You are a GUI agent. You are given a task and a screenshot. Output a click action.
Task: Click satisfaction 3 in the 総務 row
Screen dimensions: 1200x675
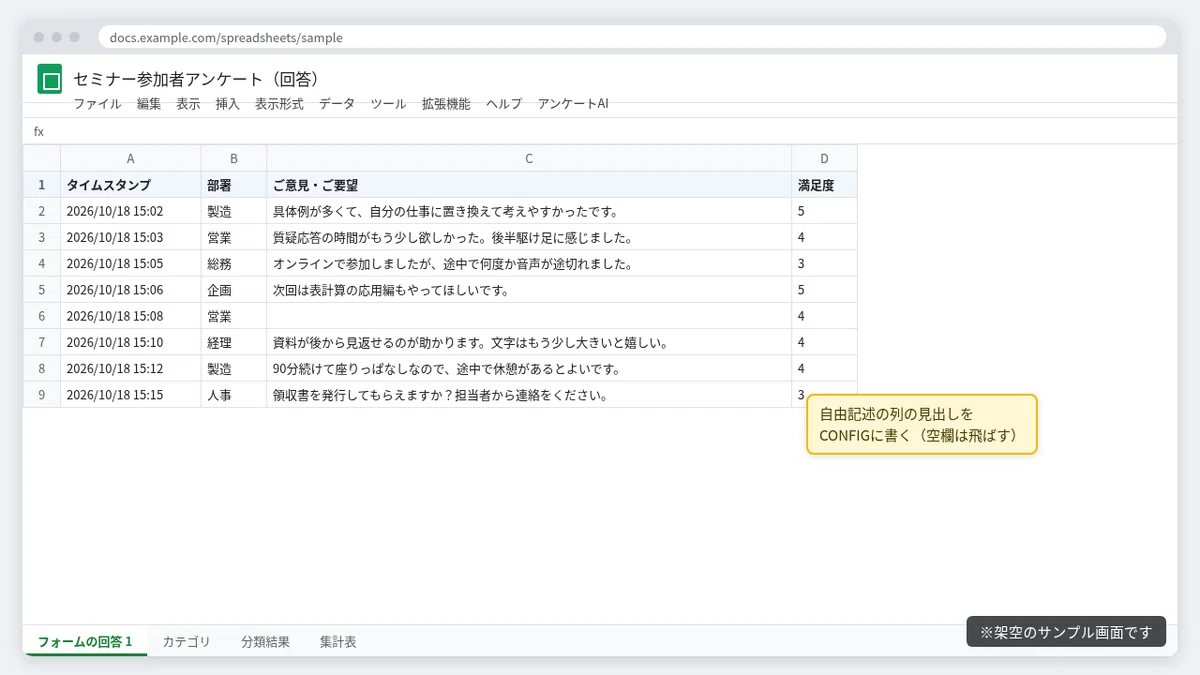point(824,264)
